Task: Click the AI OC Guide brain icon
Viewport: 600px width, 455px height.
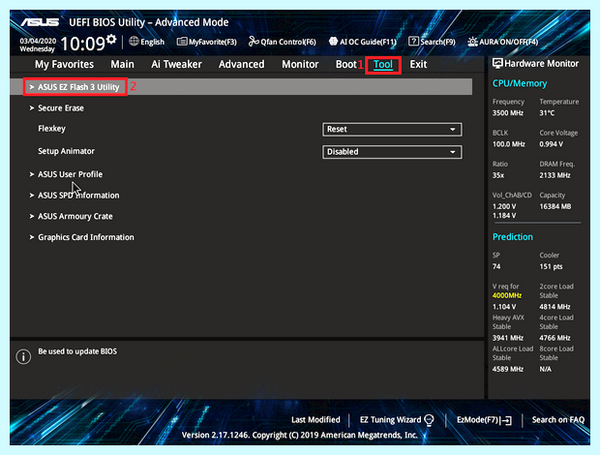Action: coord(333,41)
